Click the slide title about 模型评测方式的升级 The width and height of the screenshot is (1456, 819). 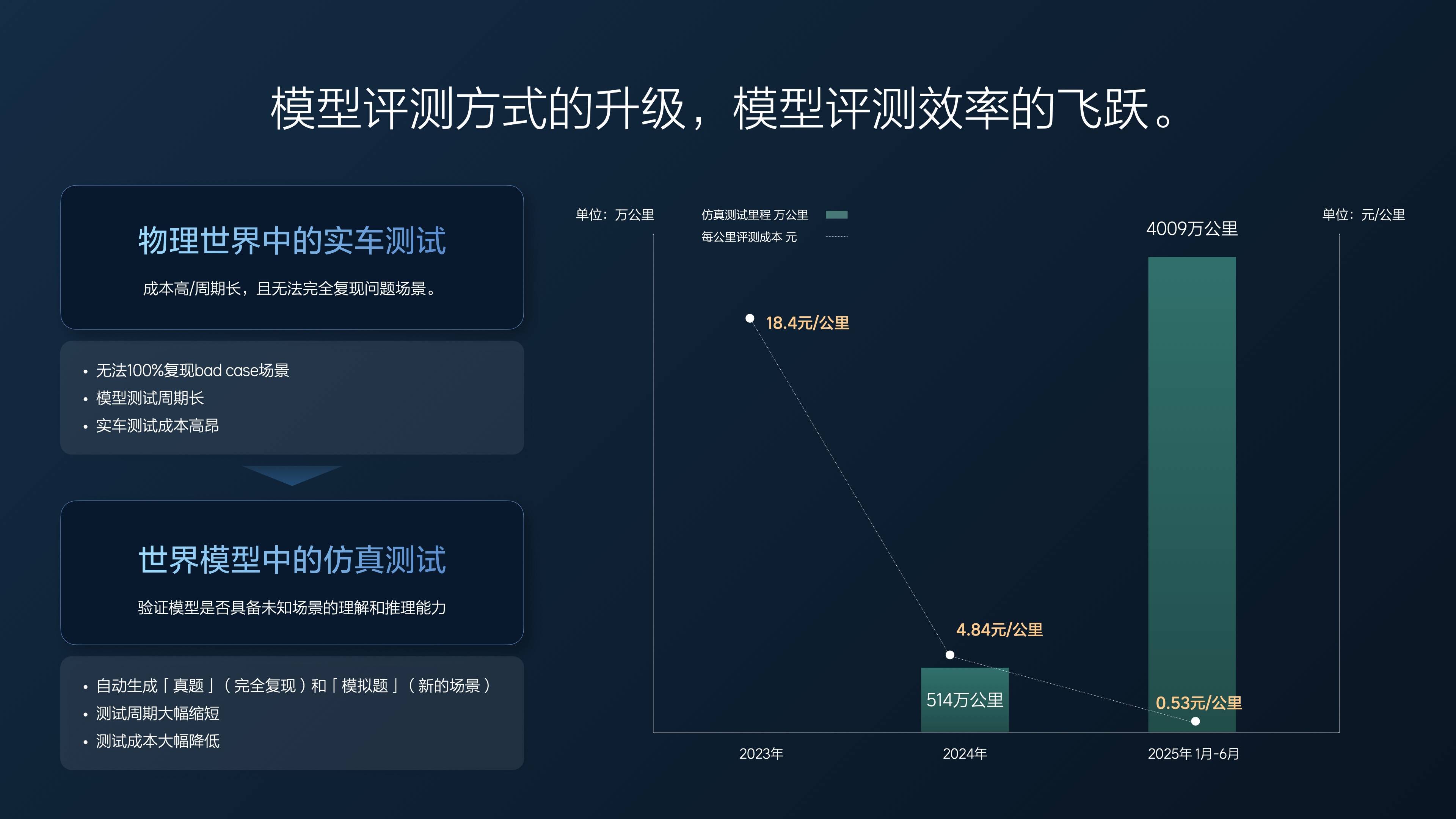(x=728, y=108)
